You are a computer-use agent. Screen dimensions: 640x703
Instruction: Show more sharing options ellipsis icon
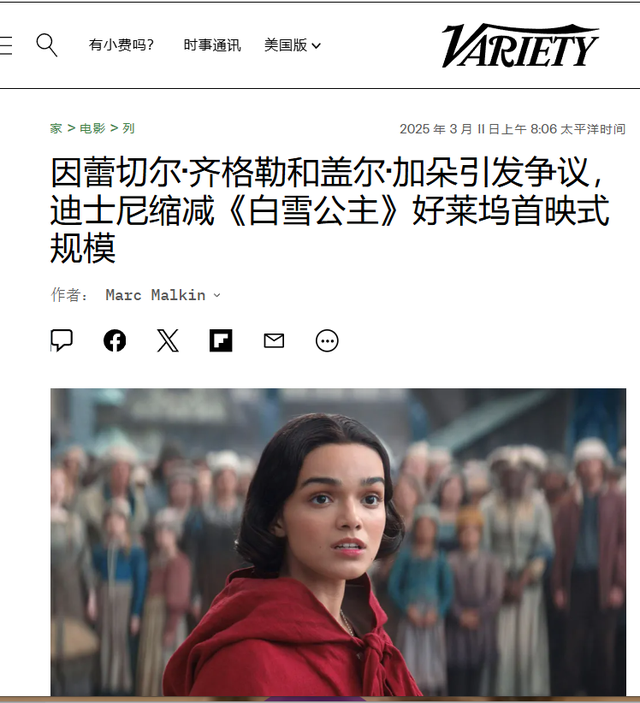[327, 341]
